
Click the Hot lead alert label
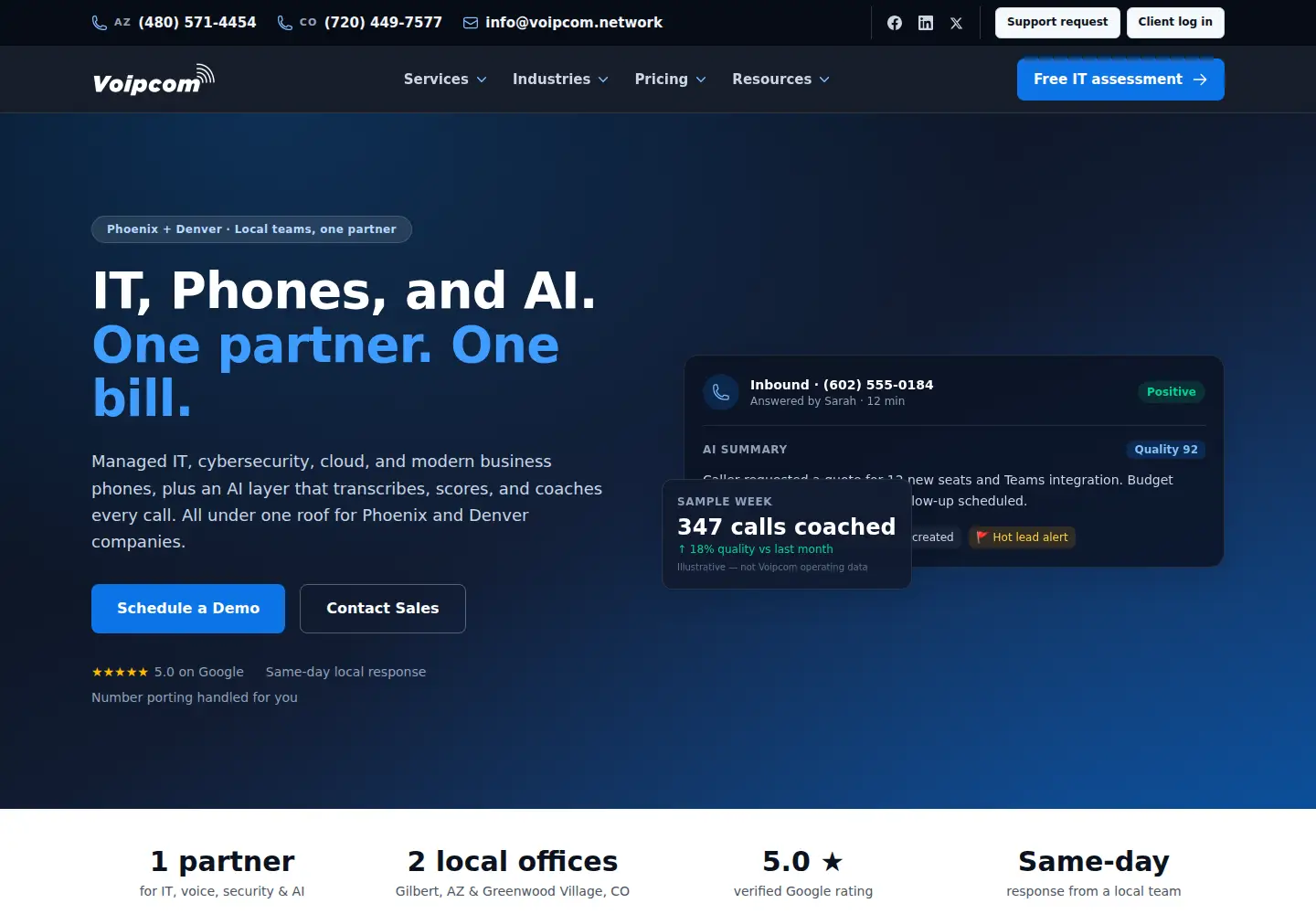[x=1030, y=537]
